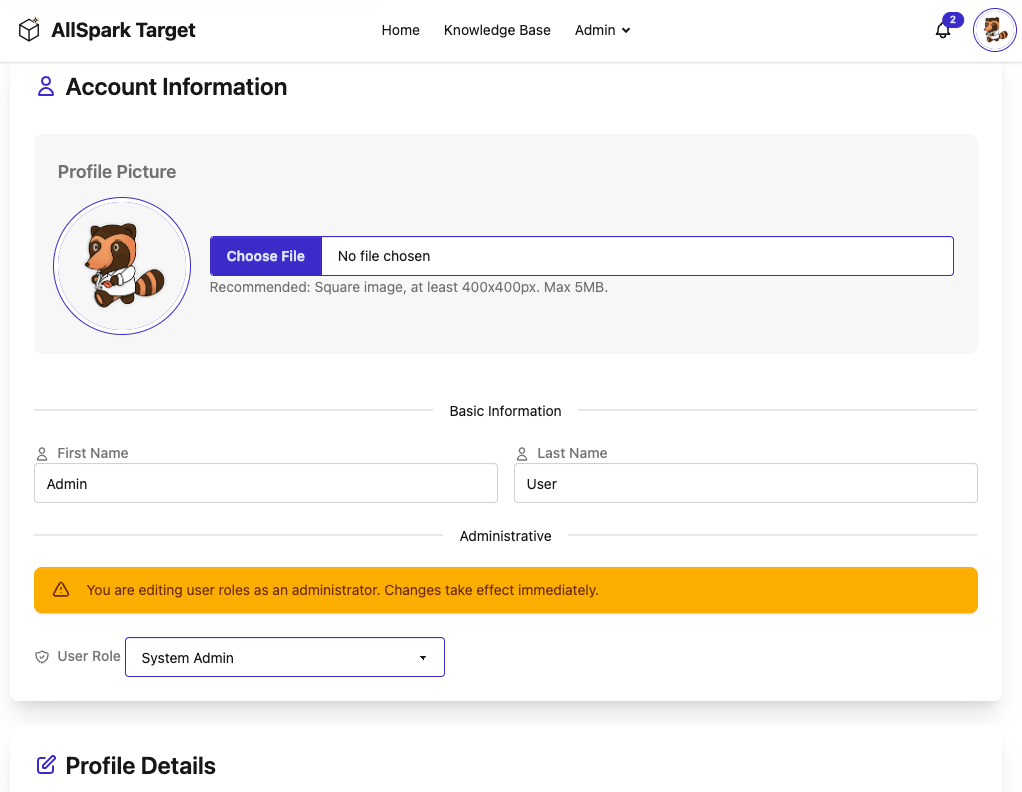Go to the Home menu item
1022x792 pixels.
click(x=400, y=30)
